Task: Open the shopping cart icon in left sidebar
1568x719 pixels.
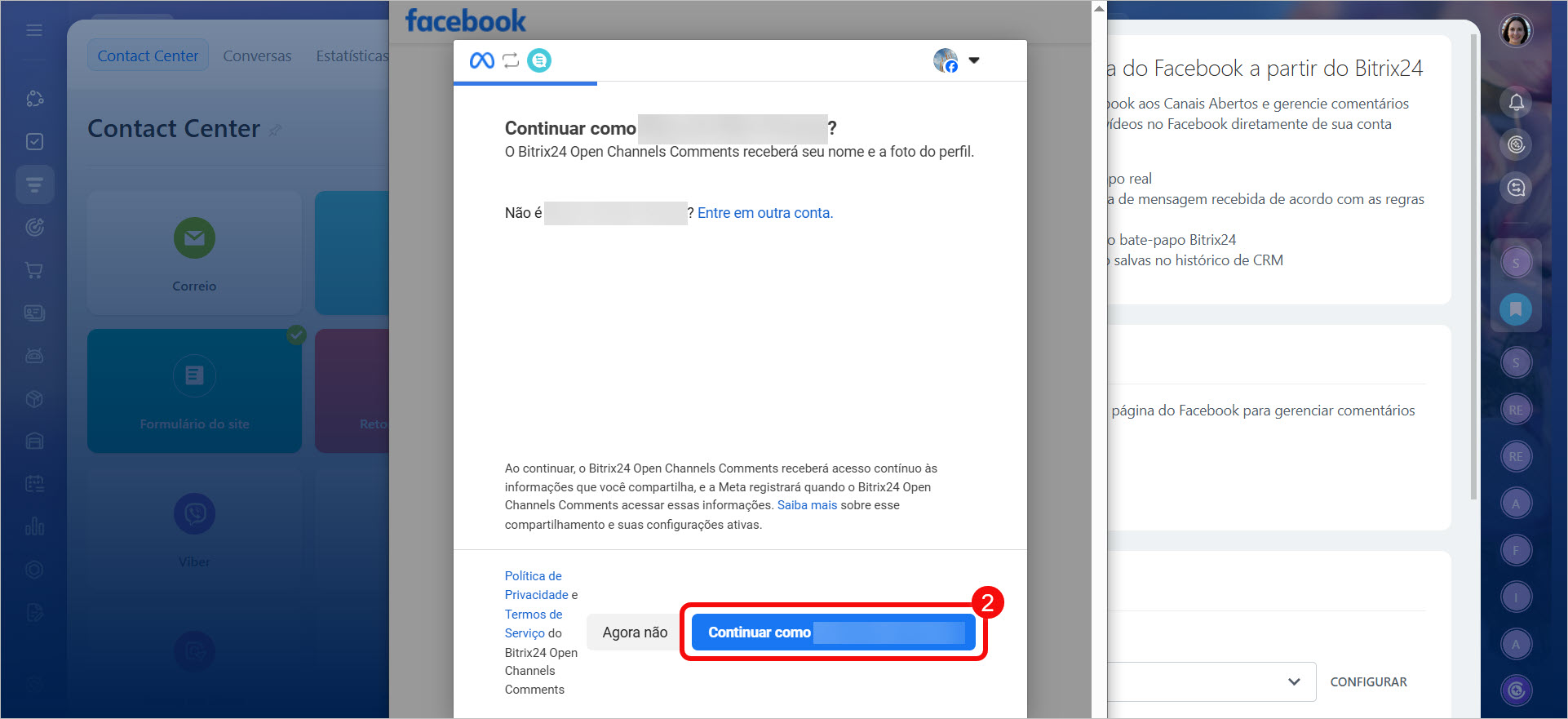Action: point(34,270)
